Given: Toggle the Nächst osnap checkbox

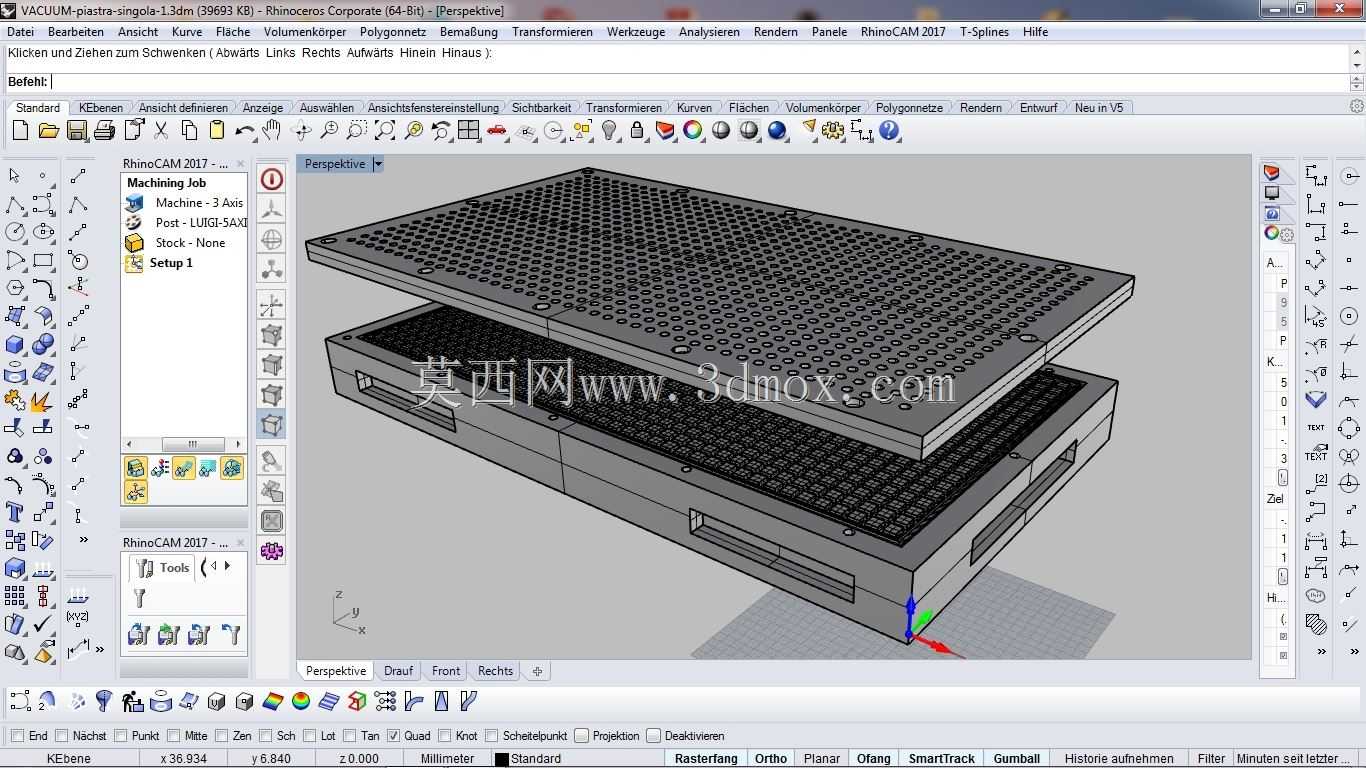Looking at the screenshot, I should (x=61, y=735).
